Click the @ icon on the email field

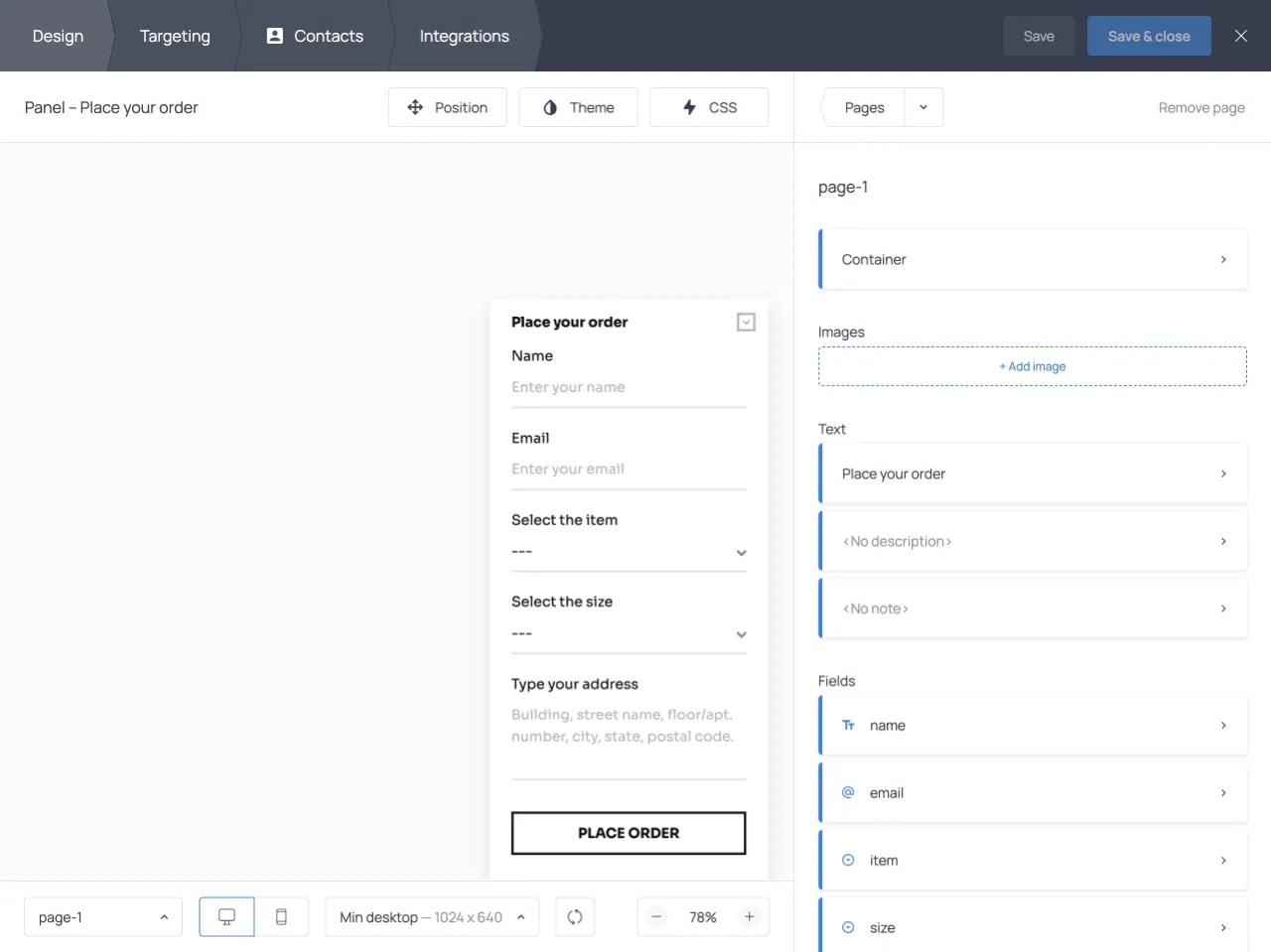click(847, 792)
